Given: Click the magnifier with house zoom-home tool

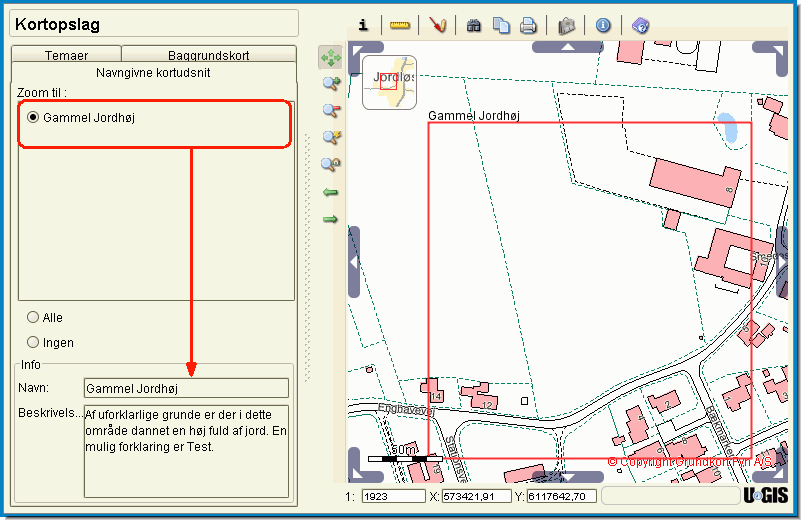Looking at the screenshot, I should pos(331,164).
